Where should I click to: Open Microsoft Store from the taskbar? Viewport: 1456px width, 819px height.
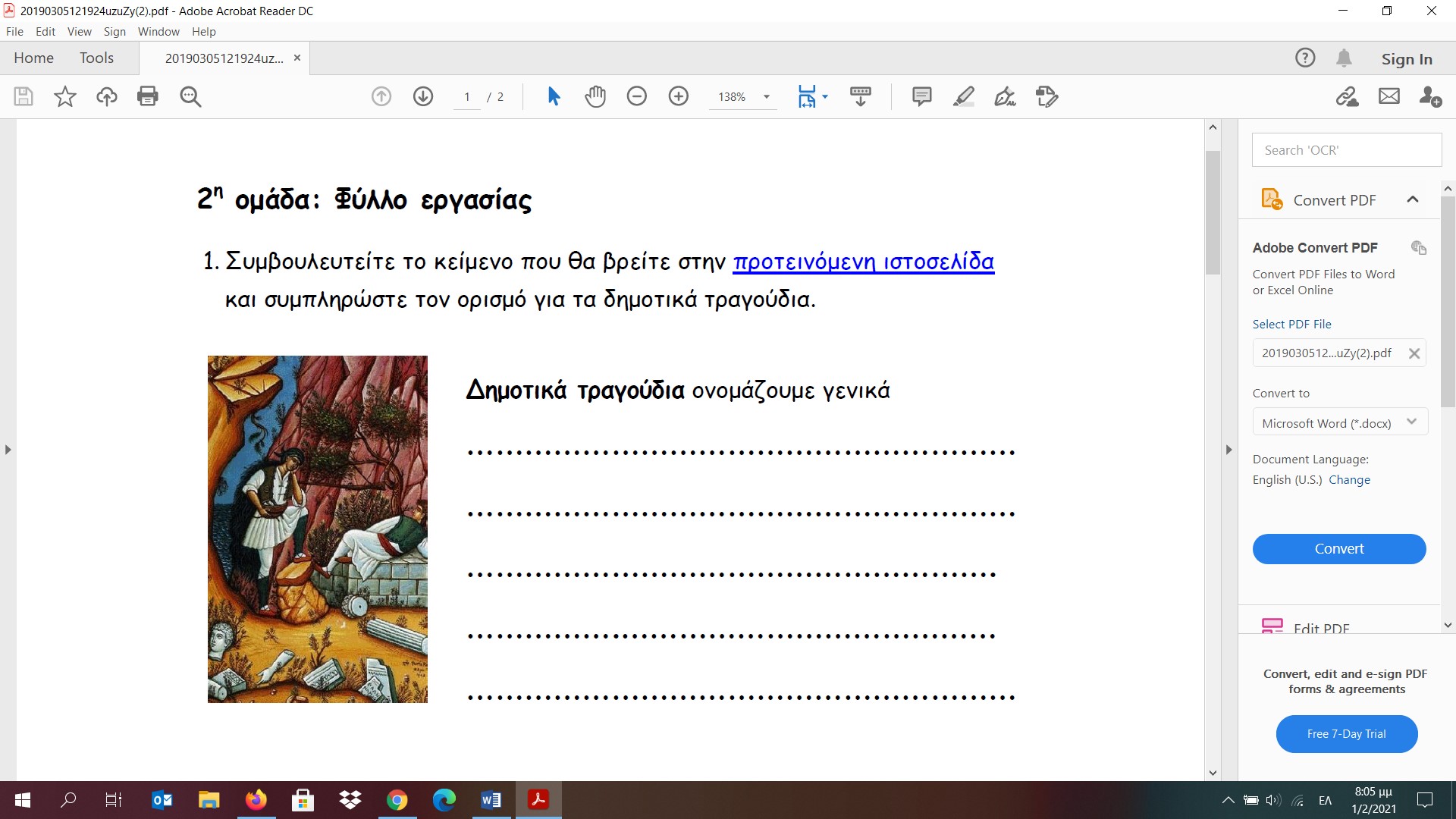click(x=303, y=800)
